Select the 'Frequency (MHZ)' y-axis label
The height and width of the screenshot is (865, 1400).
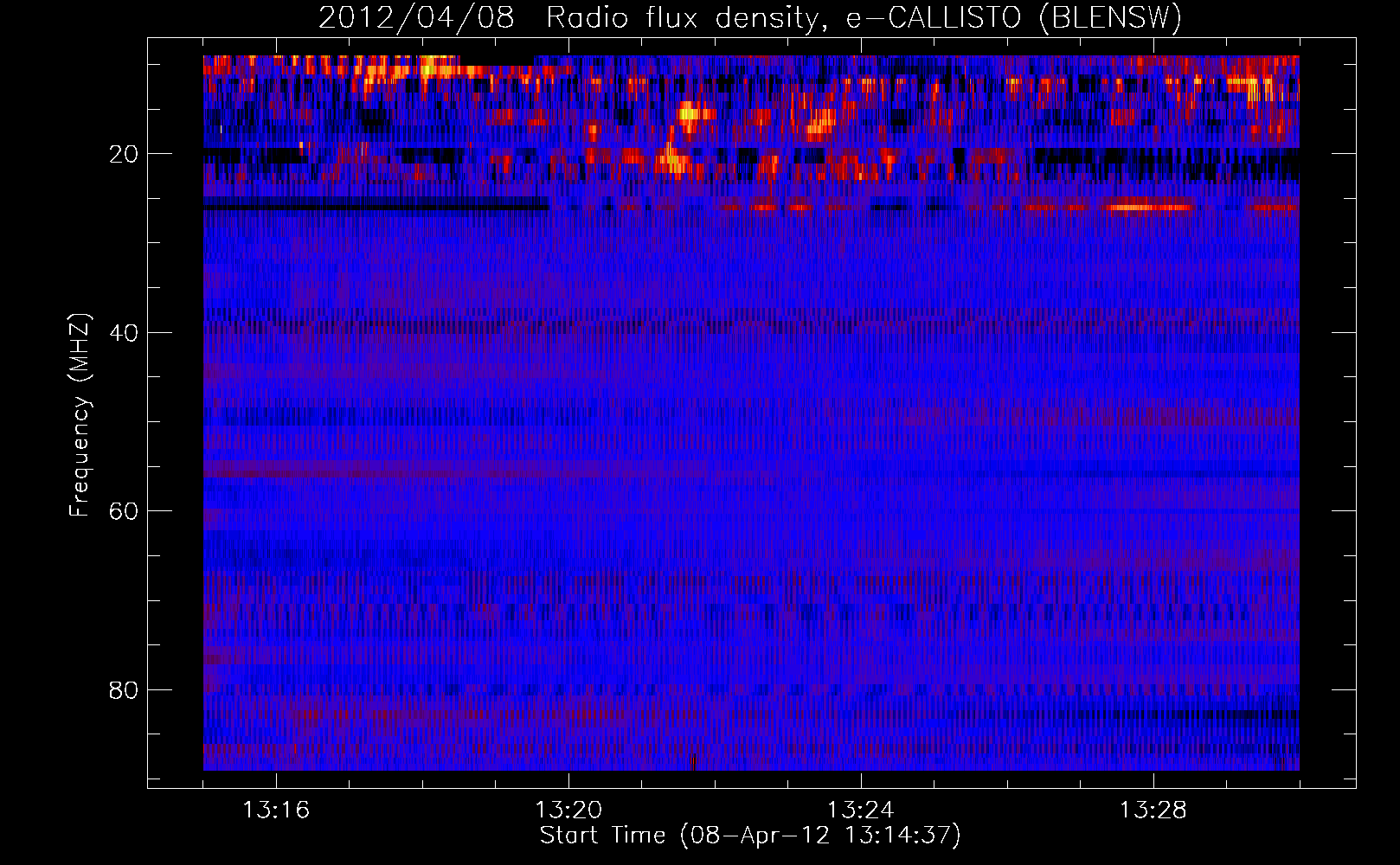[80, 415]
